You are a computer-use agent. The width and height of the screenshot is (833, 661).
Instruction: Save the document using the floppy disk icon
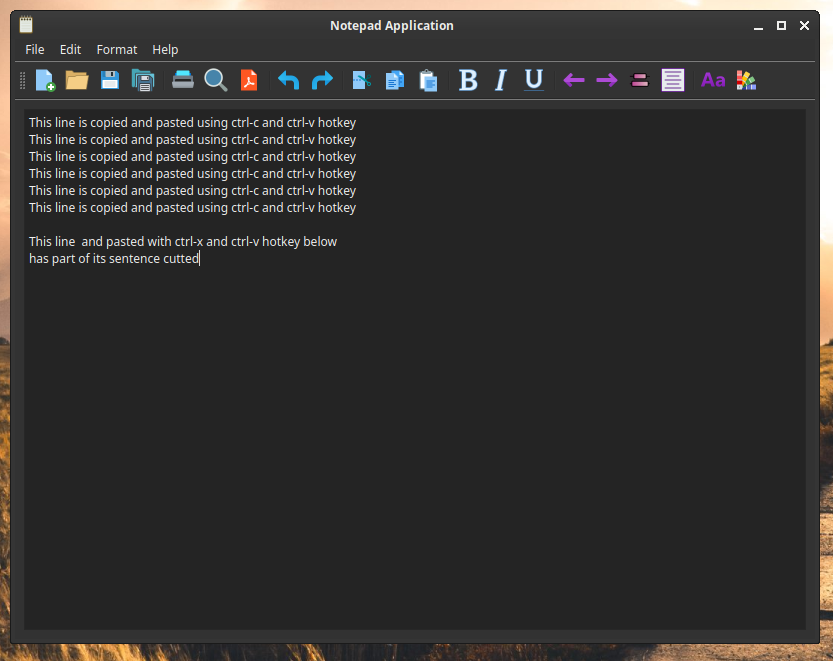(110, 80)
